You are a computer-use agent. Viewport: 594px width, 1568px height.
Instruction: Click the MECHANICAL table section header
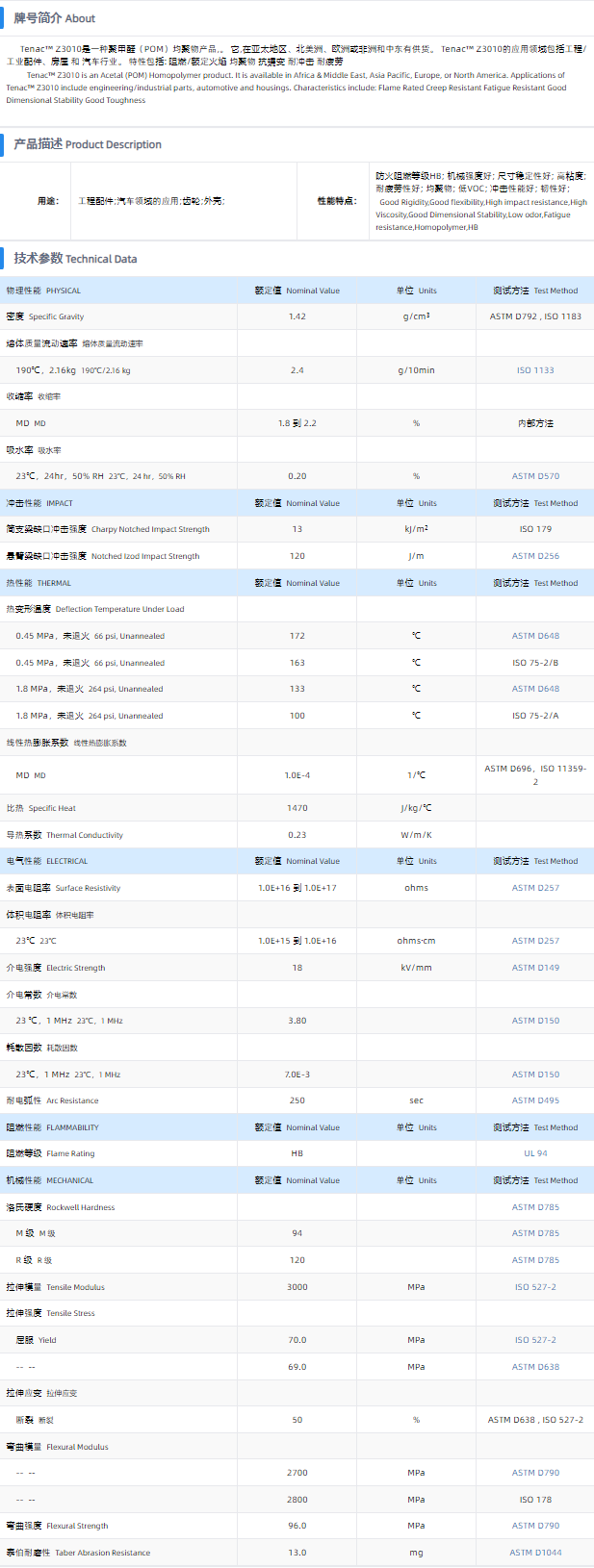[50, 1180]
